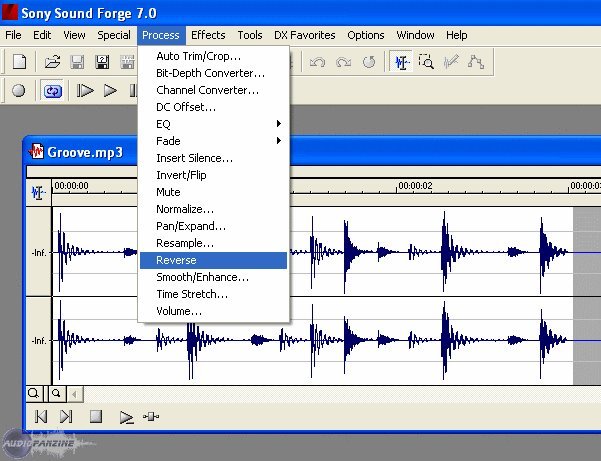
Task: Choose Volume menu item
Action: point(213,311)
